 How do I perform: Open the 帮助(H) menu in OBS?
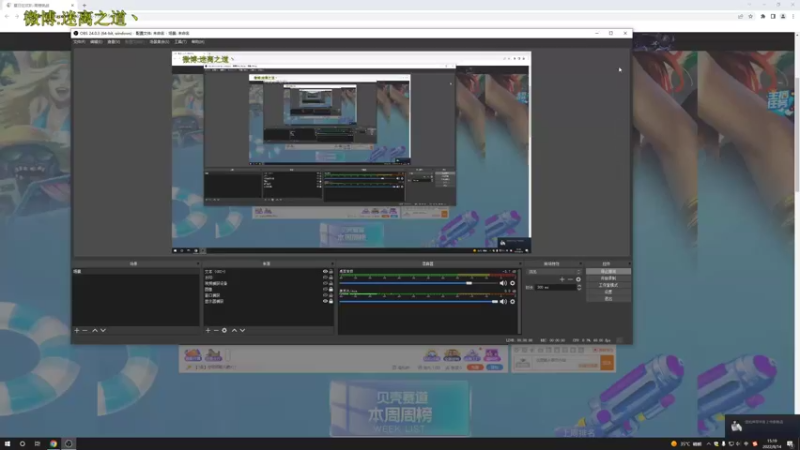(198, 42)
